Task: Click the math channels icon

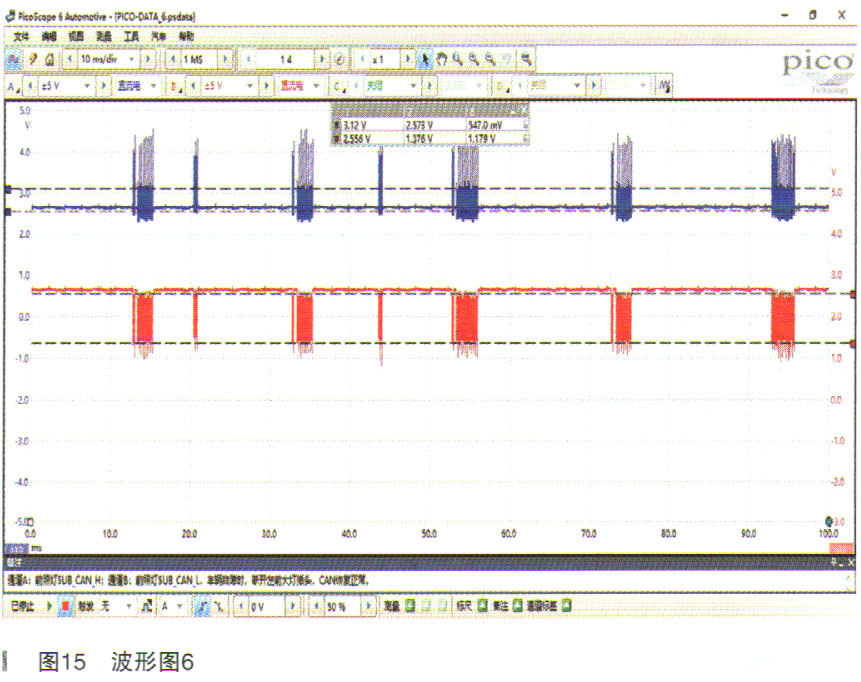Action: (664, 86)
